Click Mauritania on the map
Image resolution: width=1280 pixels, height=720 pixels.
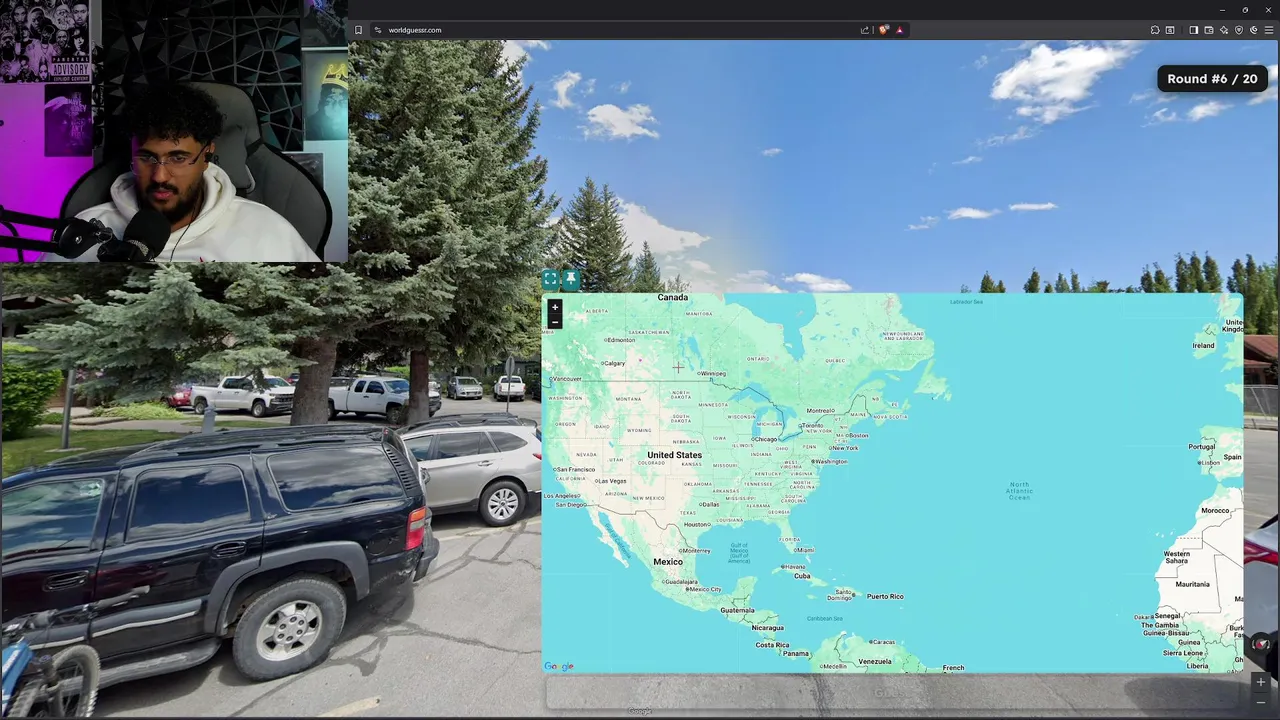[x=1193, y=584]
